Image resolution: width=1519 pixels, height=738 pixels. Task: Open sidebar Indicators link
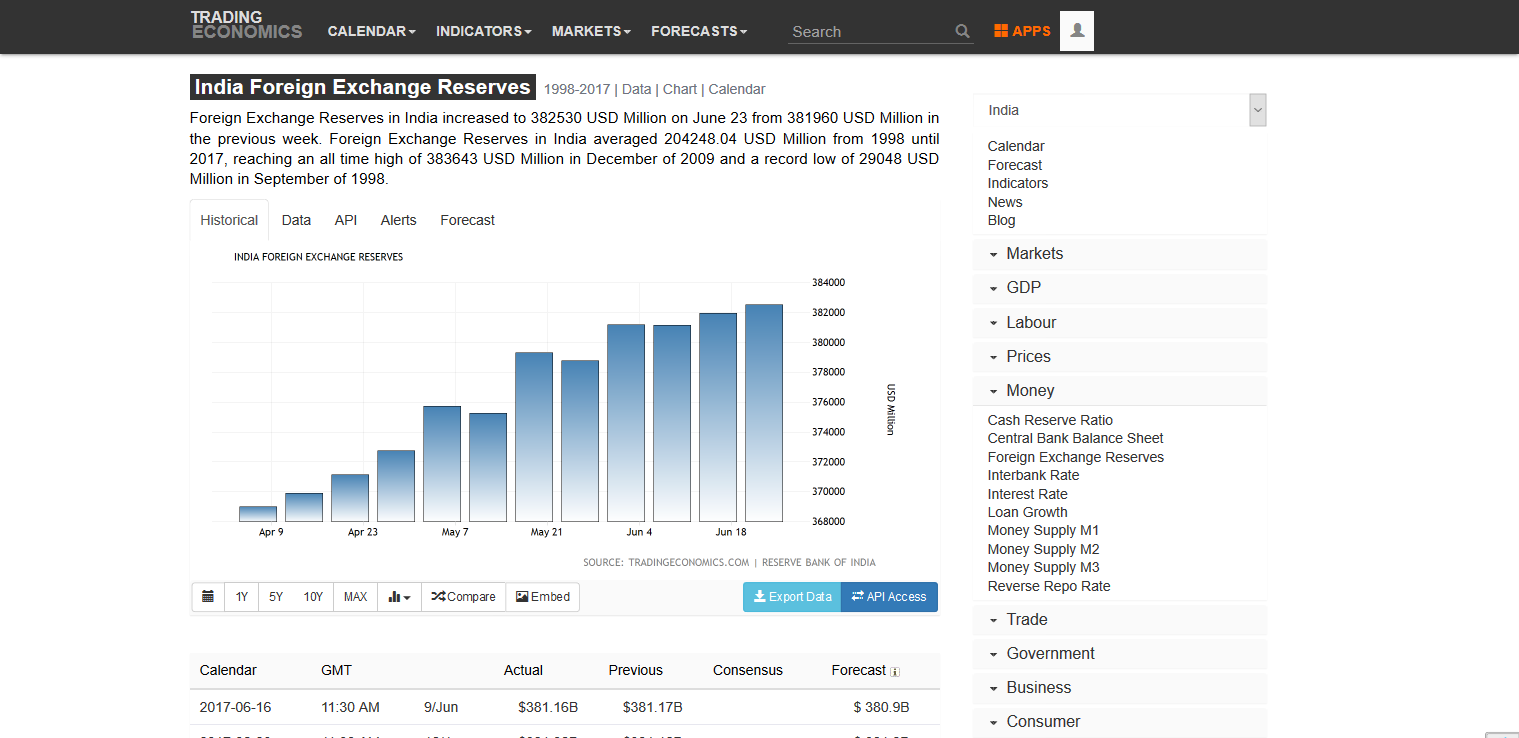coord(1018,183)
